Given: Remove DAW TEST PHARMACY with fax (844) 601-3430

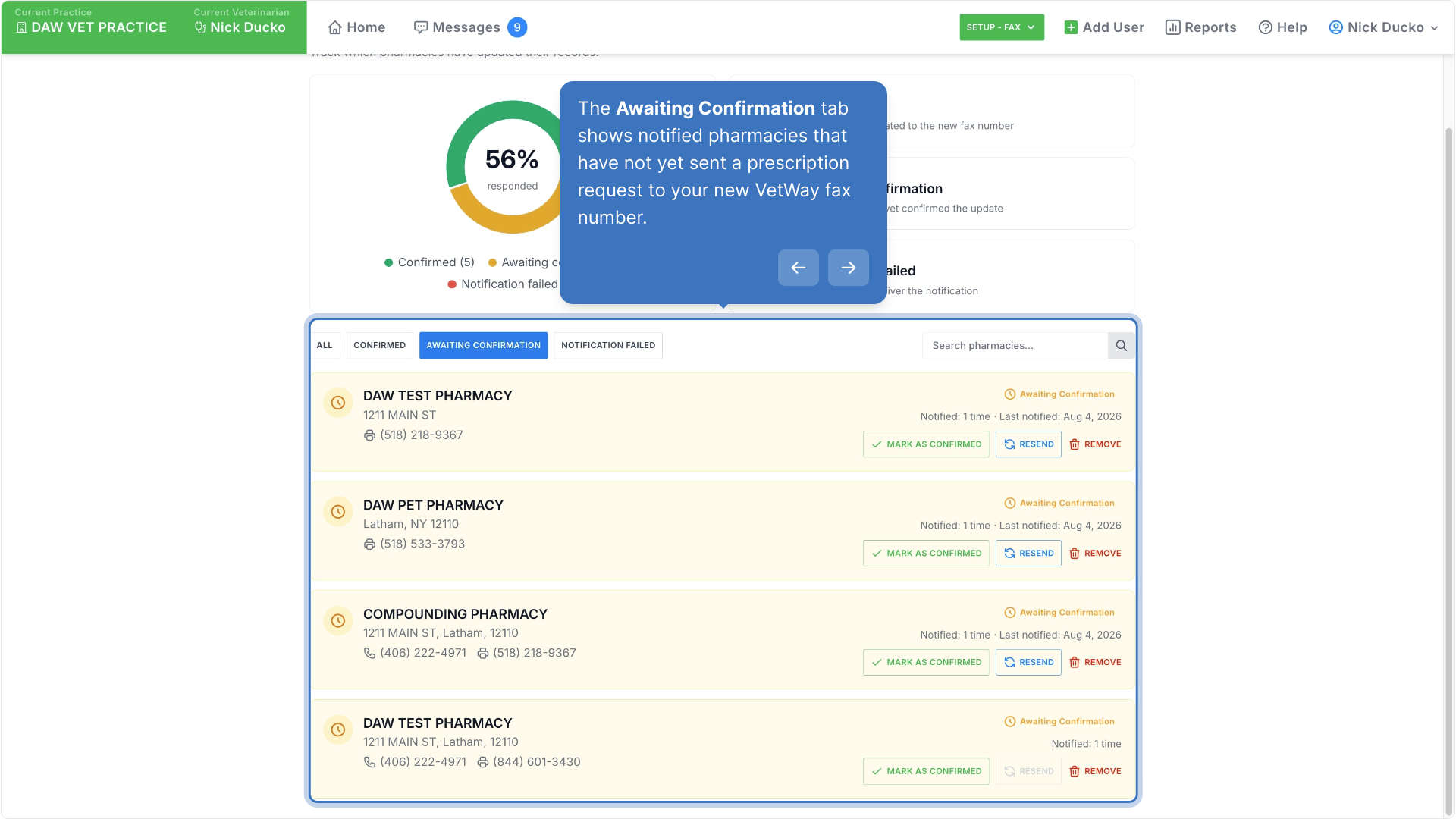Looking at the screenshot, I should coord(1095,771).
